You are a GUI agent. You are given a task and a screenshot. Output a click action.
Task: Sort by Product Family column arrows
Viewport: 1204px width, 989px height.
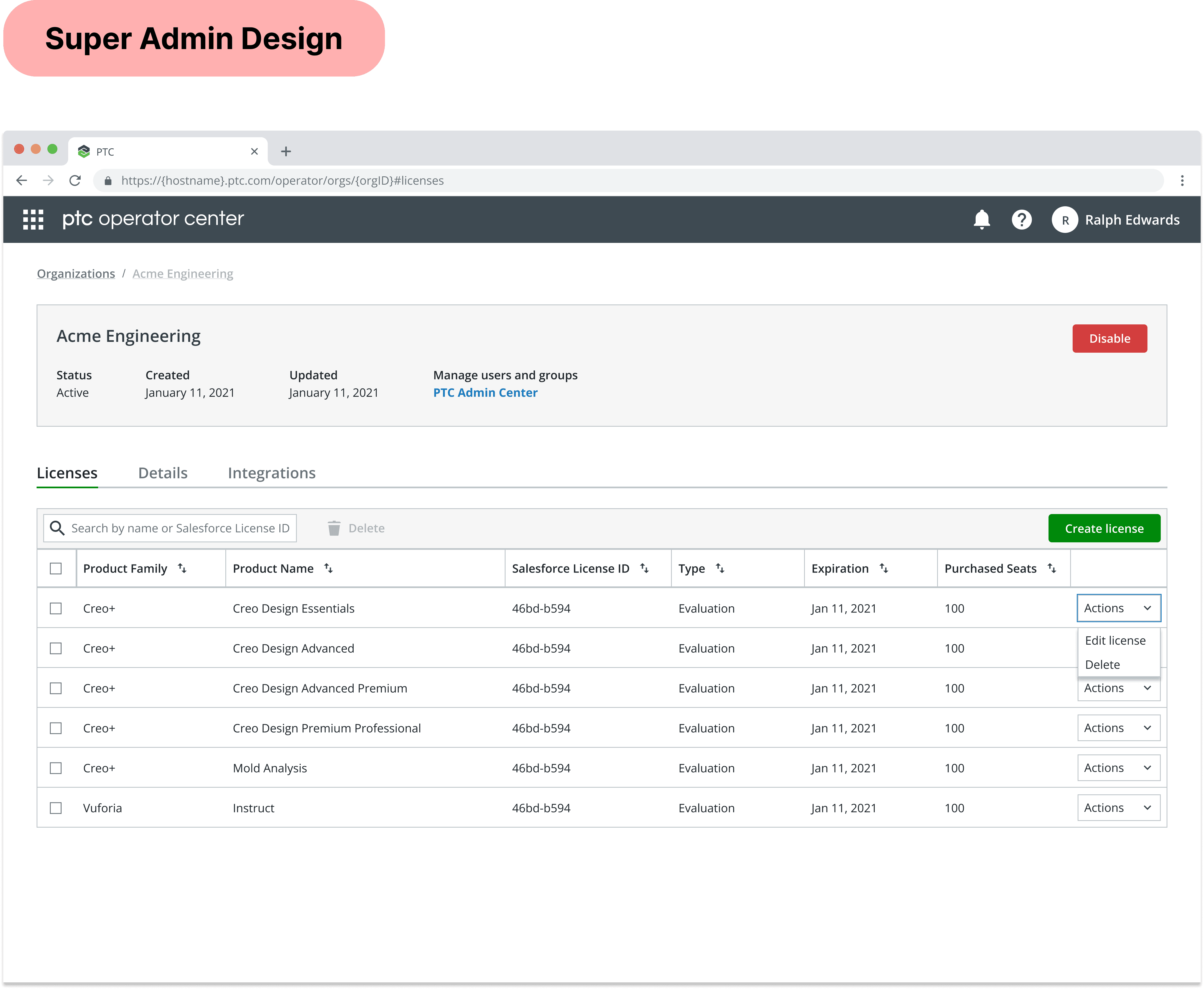182,568
